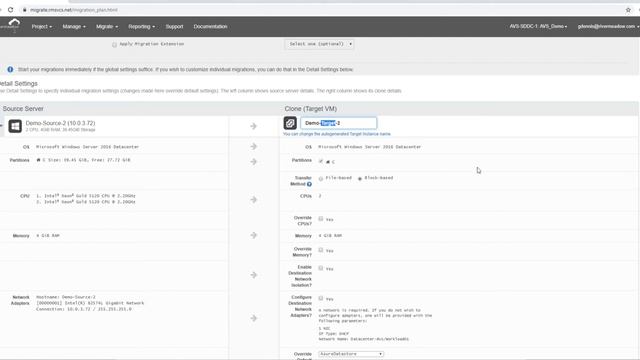Image resolution: width=640 pixels, height=360 pixels.
Task: Open the Select one (optional) dropdown
Action: 319,44
